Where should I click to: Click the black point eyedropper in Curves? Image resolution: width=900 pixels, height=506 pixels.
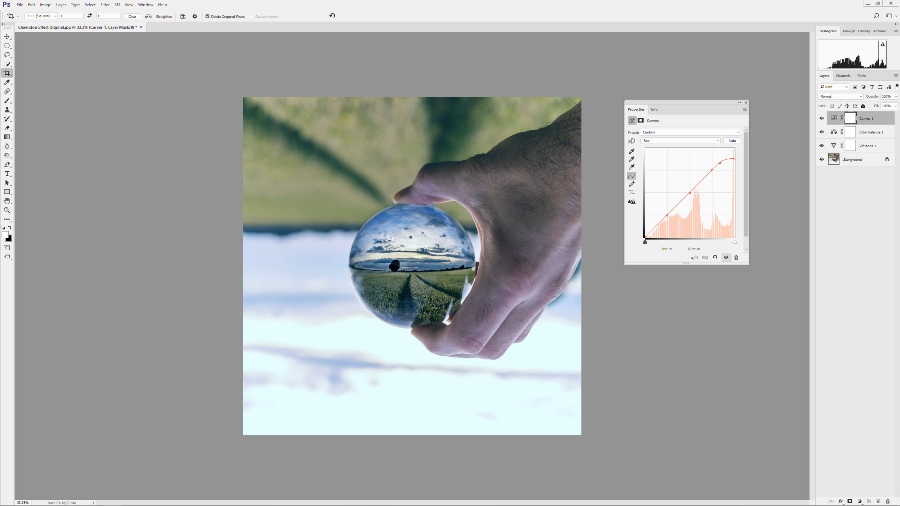click(631, 151)
